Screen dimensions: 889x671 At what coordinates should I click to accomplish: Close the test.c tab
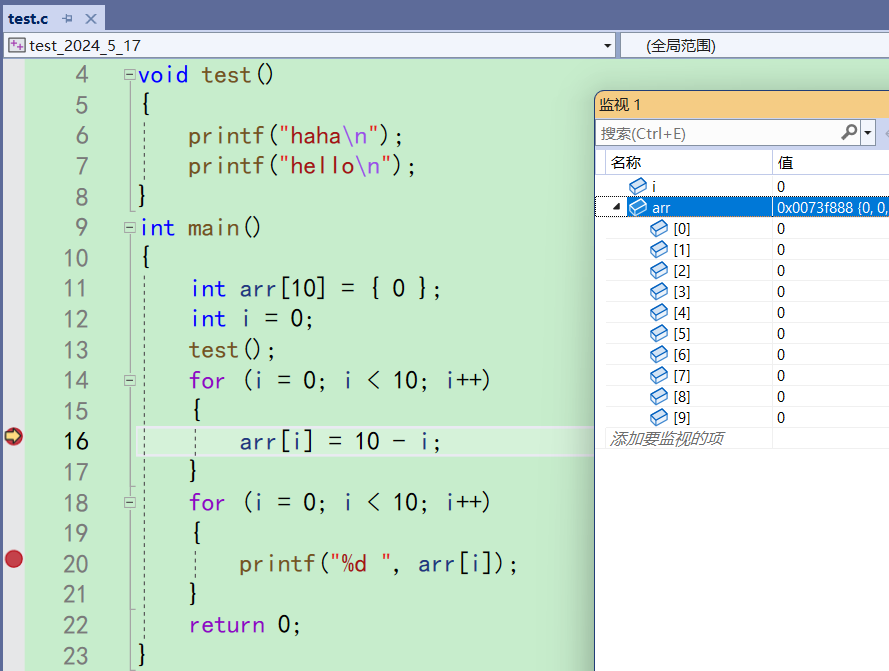click(x=90, y=19)
